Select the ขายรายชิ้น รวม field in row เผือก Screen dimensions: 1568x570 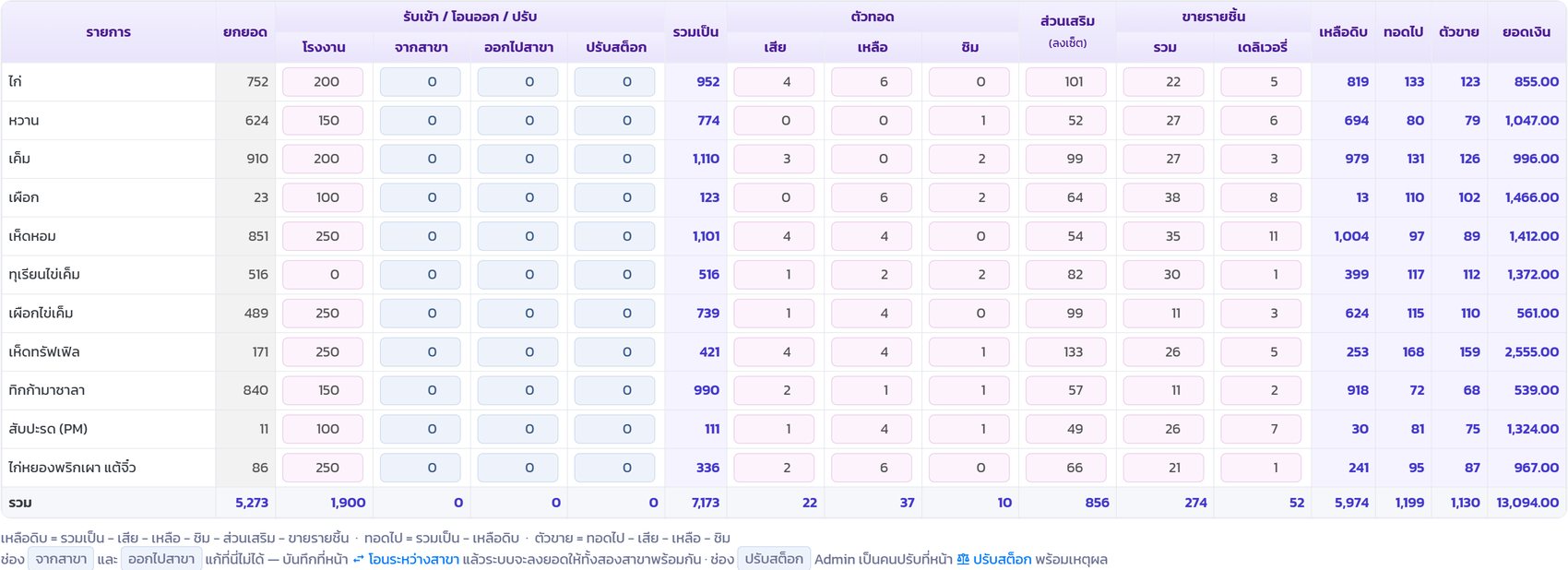(1164, 197)
